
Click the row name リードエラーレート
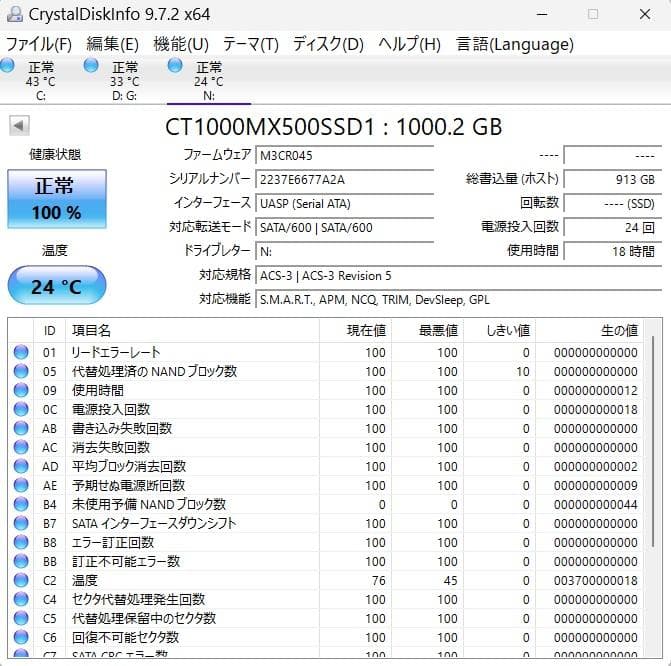(x=116, y=352)
